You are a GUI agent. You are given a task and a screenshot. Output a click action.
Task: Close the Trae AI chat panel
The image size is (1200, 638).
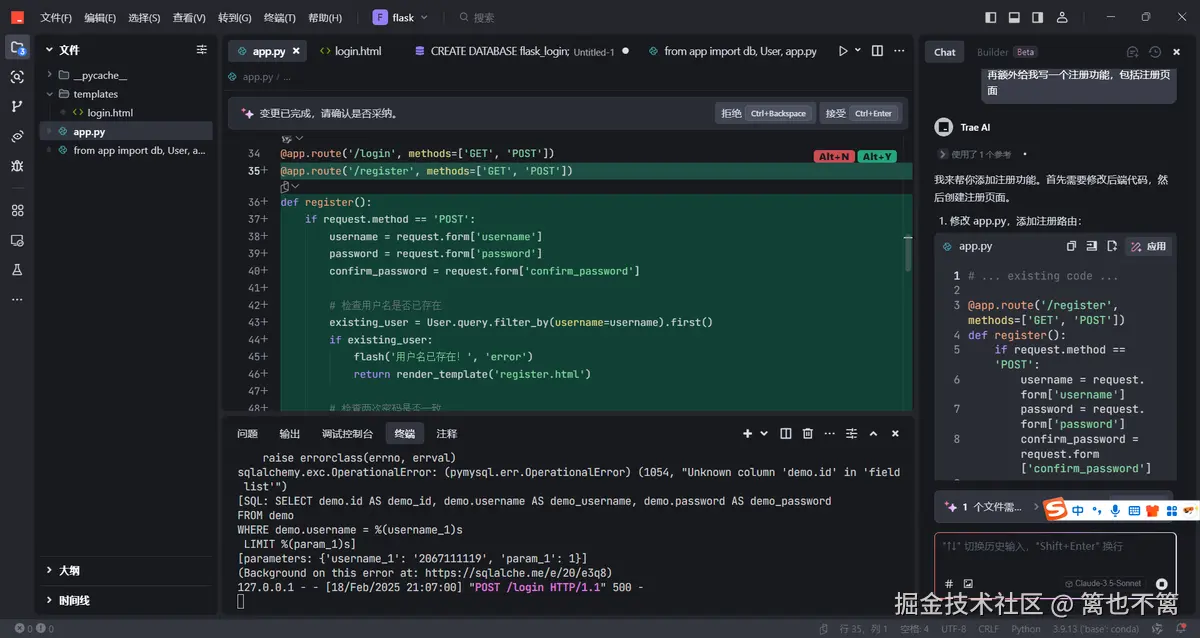1178,52
